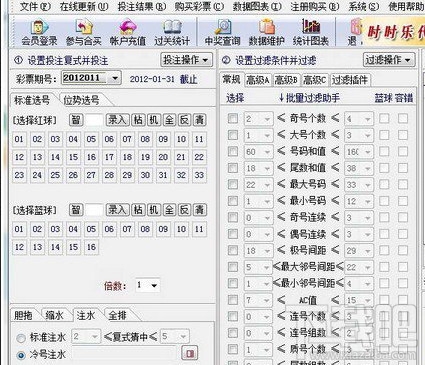Open 统计图表 chart icon
This screenshot has height=365, width=425.
(311, 33)
